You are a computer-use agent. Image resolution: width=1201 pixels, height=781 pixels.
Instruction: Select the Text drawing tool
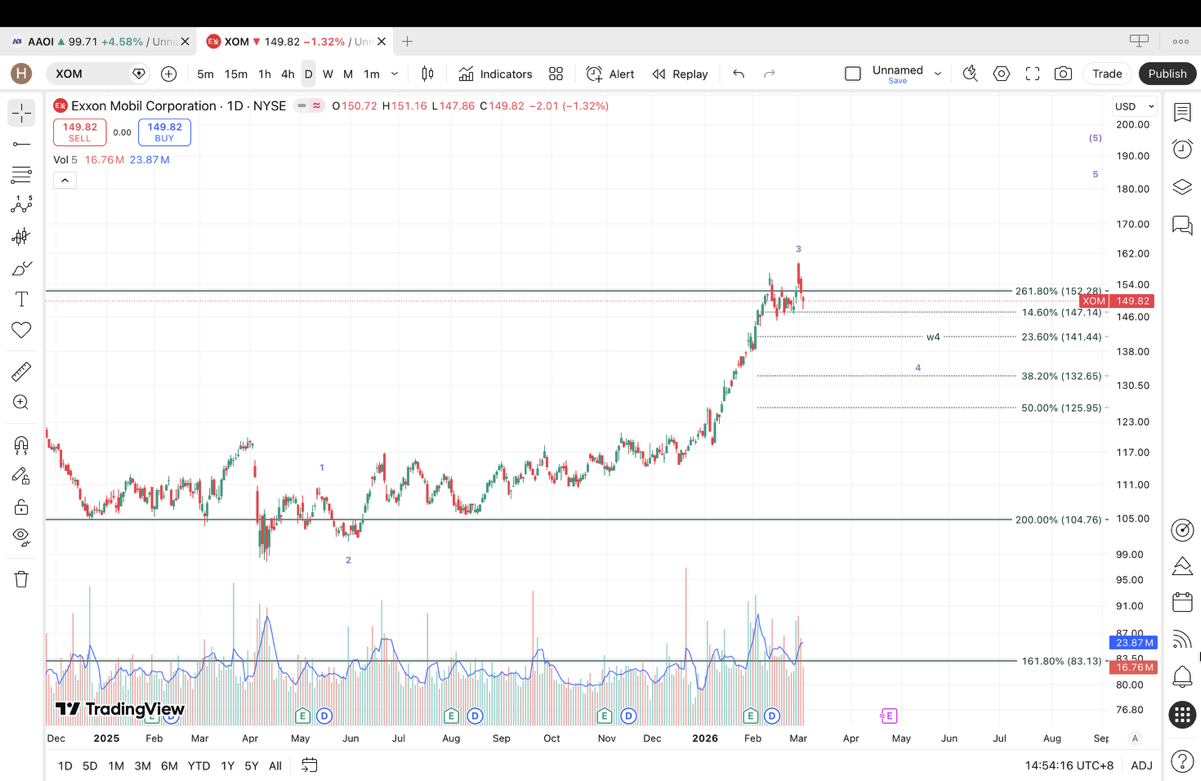coord(21,299)
